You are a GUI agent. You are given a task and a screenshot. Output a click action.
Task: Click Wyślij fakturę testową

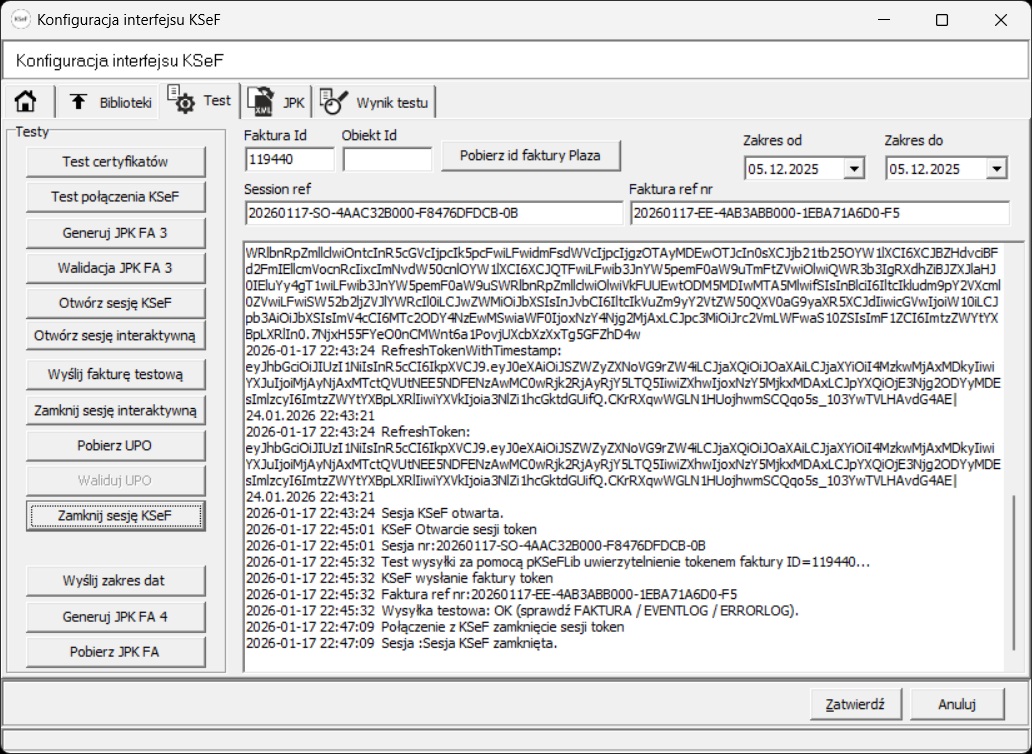(x=115, y=374)
